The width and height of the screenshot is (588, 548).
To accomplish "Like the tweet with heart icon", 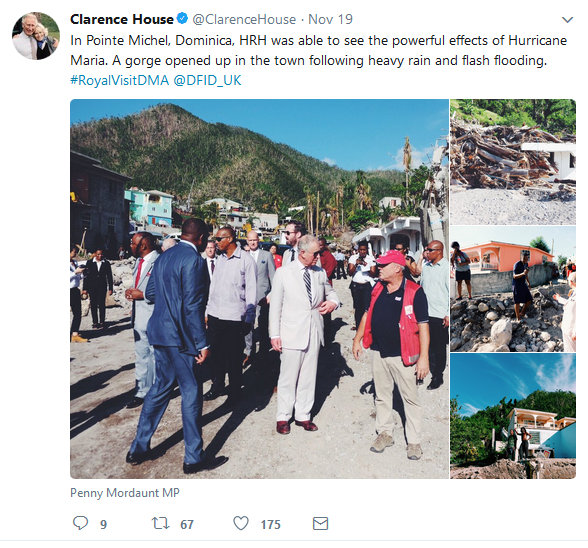I will click(241, 523).
